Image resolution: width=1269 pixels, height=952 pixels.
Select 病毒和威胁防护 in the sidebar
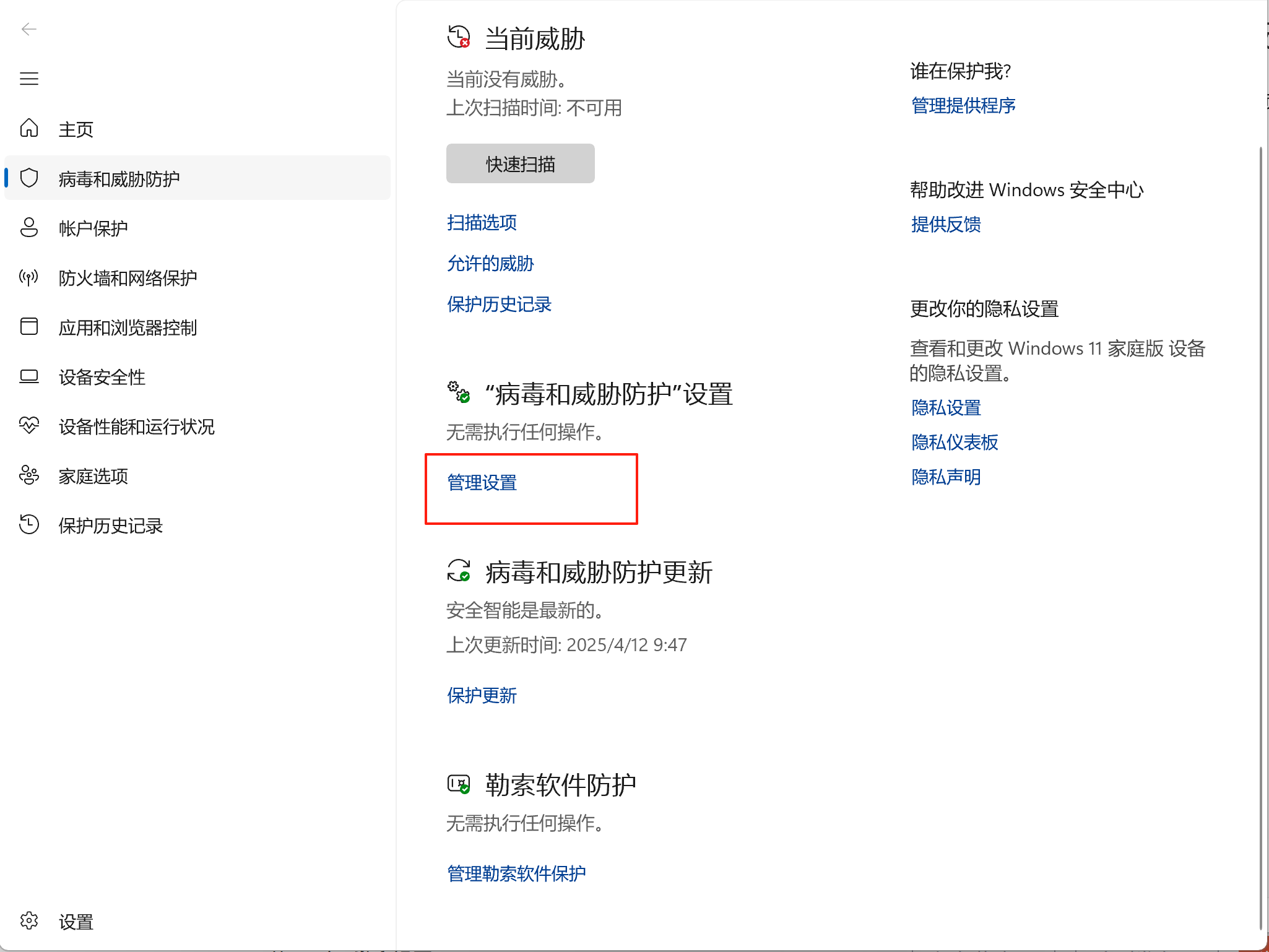pos(197,178)
